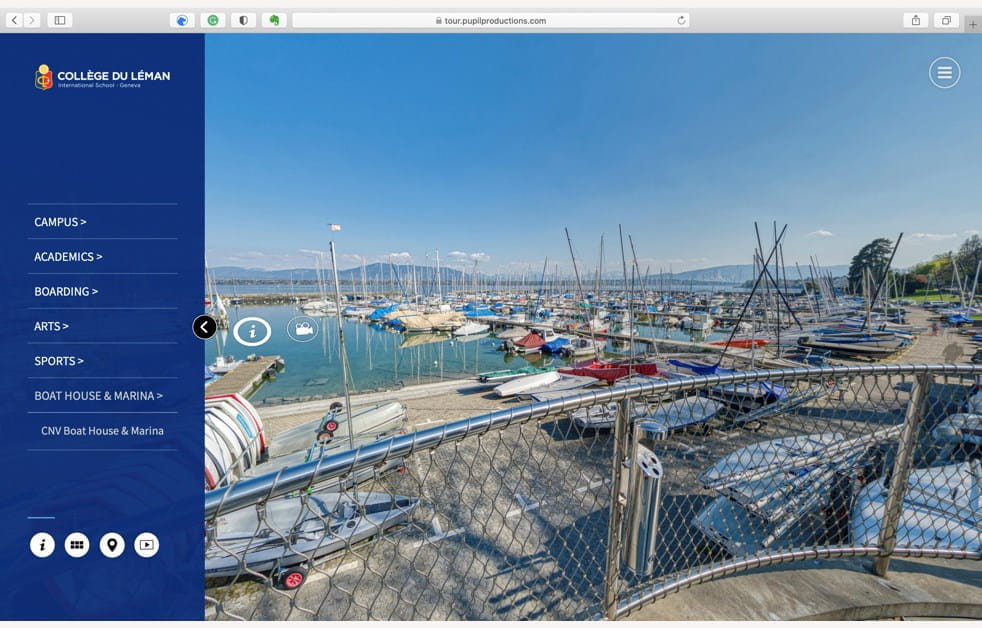Viewport: 982px width, 628px height.
Task: Open the info icon in the sidebar footer
Action: tap(42, 545)
